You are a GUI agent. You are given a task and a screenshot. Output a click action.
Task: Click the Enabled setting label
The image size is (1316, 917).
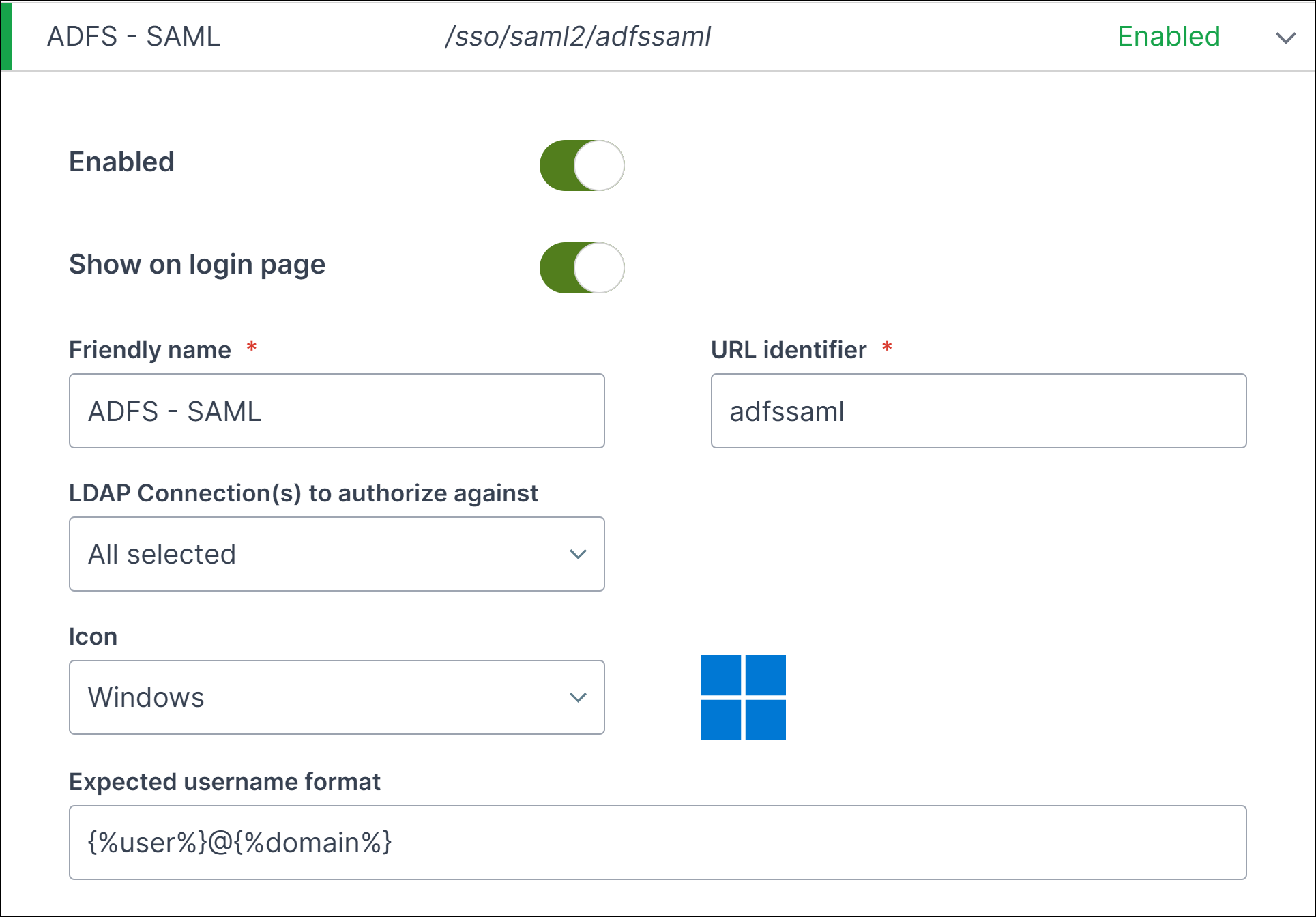pyautogui.click(x=122, y=162)
